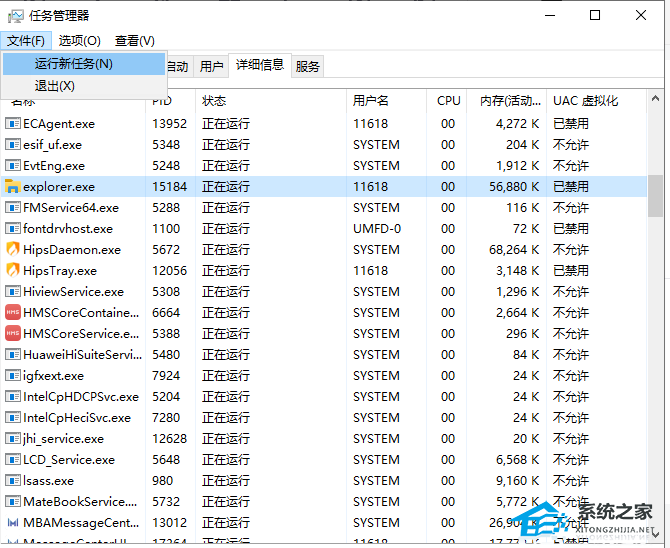Choose 退出(X) in the file menu
The image size is (670, 548).
(x=55, y=86)
